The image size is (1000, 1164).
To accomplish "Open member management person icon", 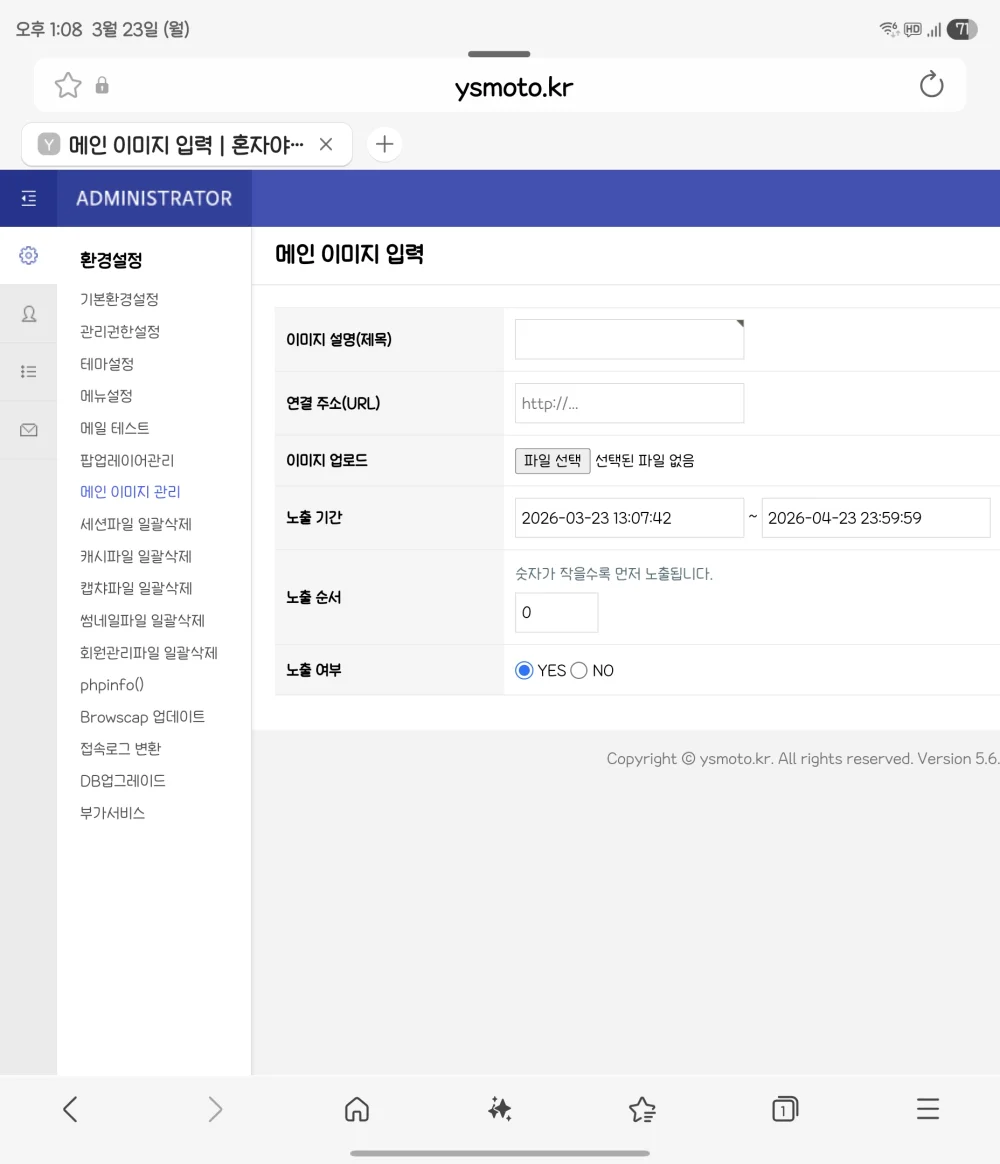I will pyautogui.click(x=28, y=314).
